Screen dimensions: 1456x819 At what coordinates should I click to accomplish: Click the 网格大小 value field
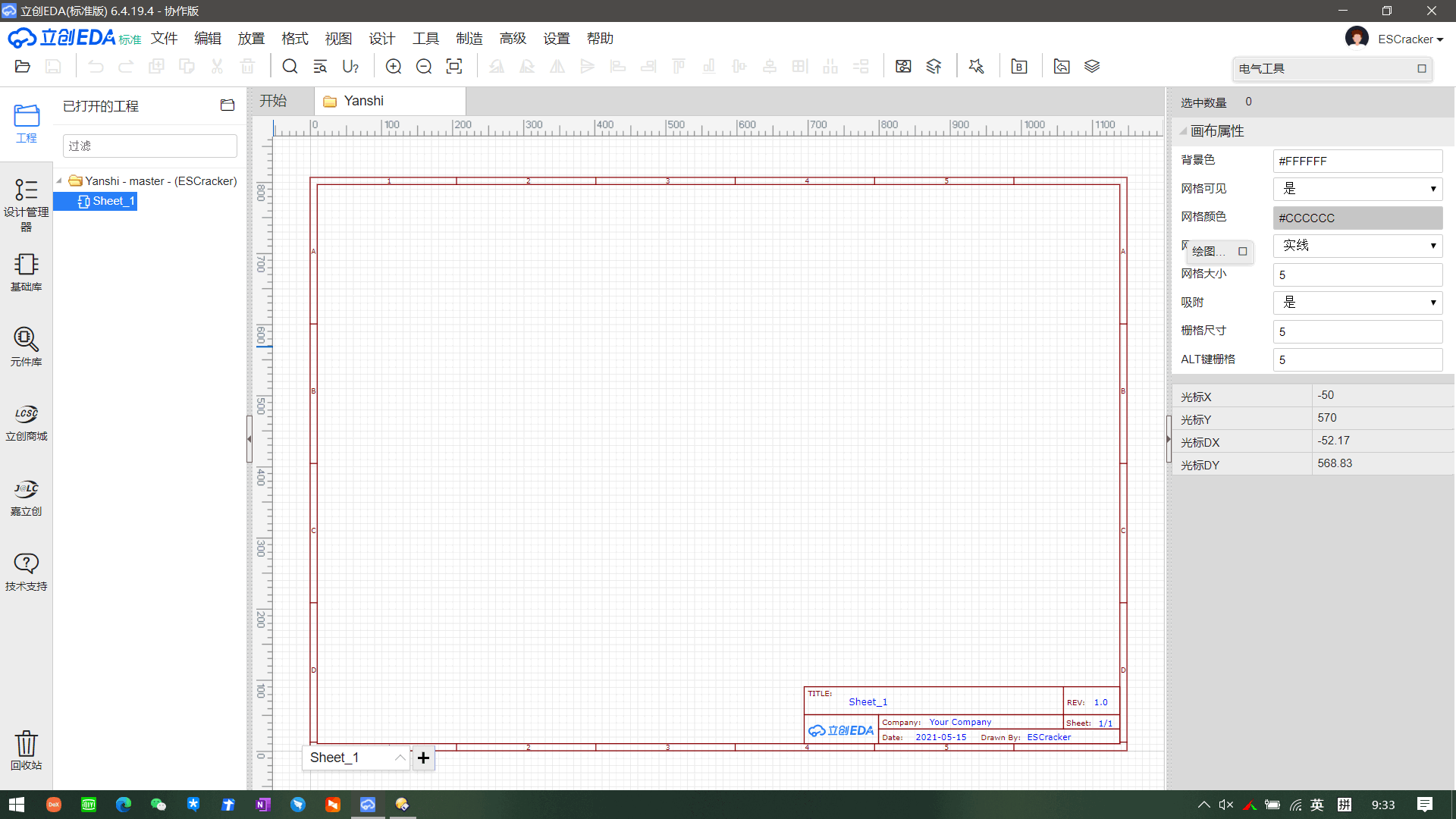coord(1357,275)
